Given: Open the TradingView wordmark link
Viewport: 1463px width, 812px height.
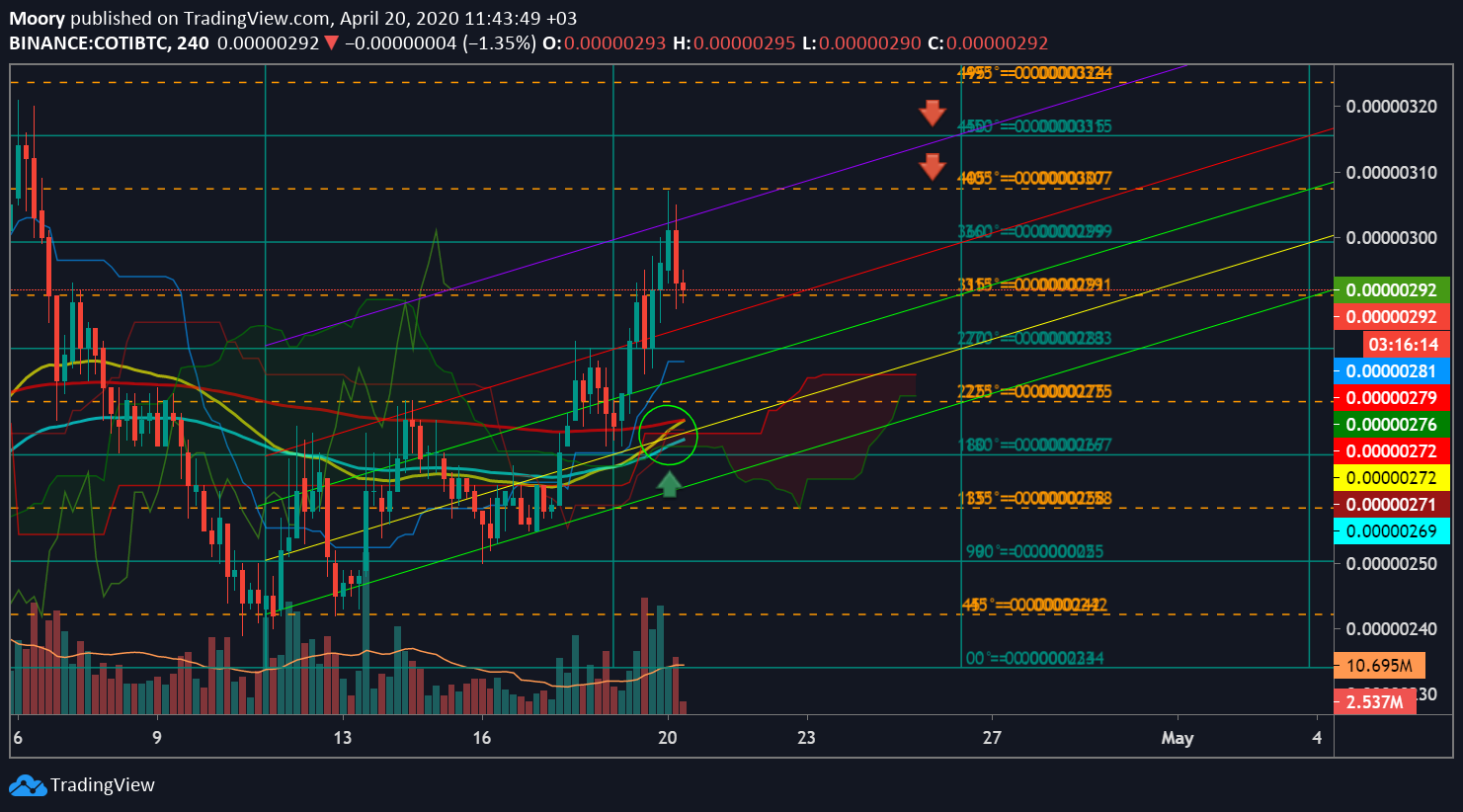Looking at the screenshot, I should click(103, 785).
